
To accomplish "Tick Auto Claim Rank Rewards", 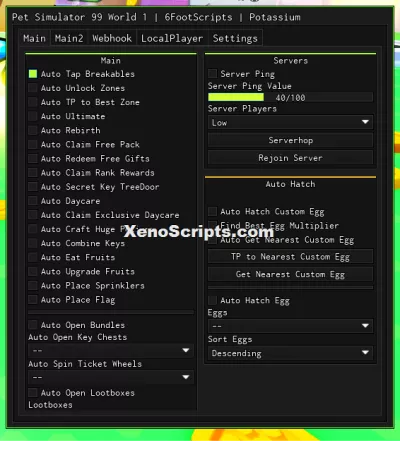I will tap(33, 173).
